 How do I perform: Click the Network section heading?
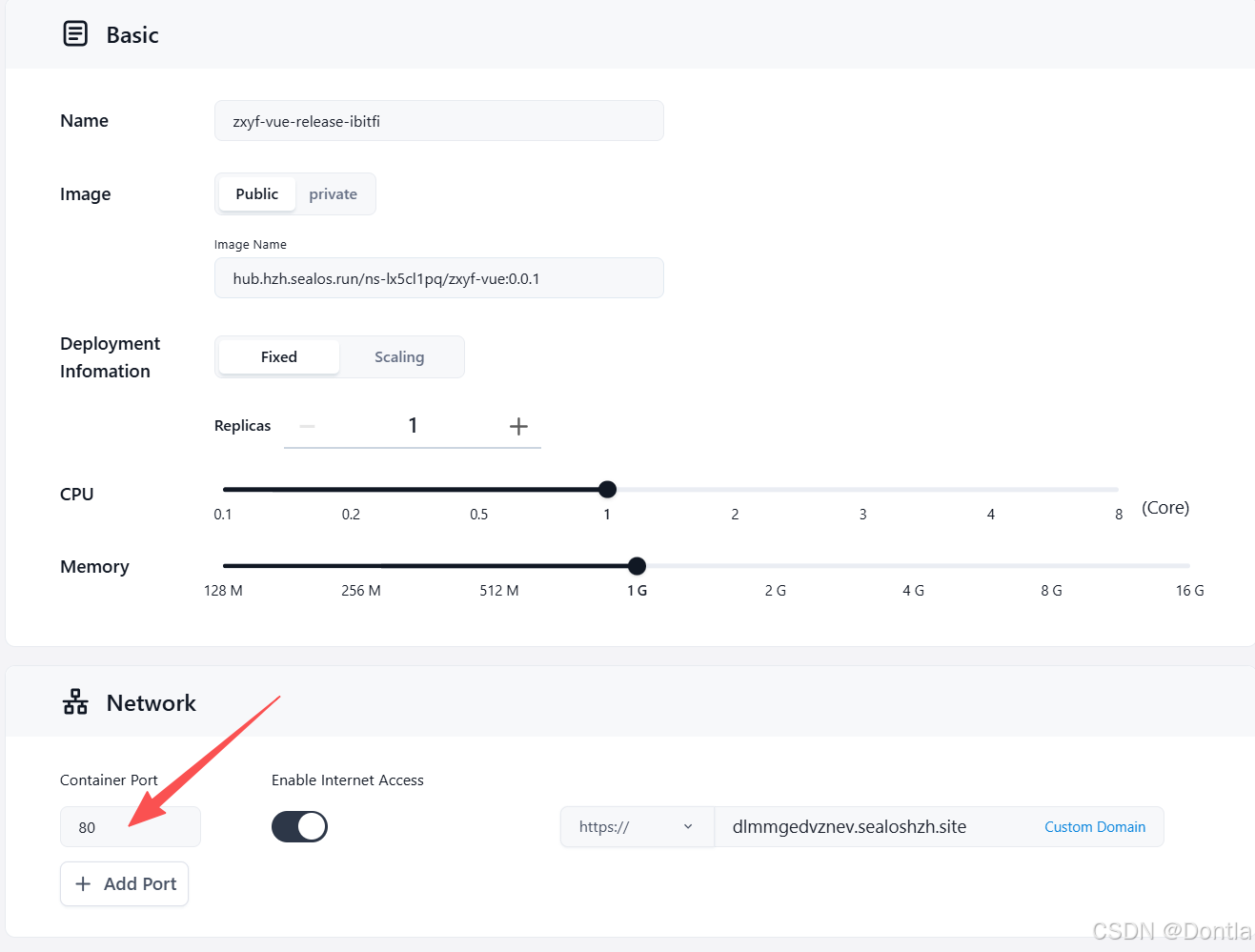tap(152, 702)
